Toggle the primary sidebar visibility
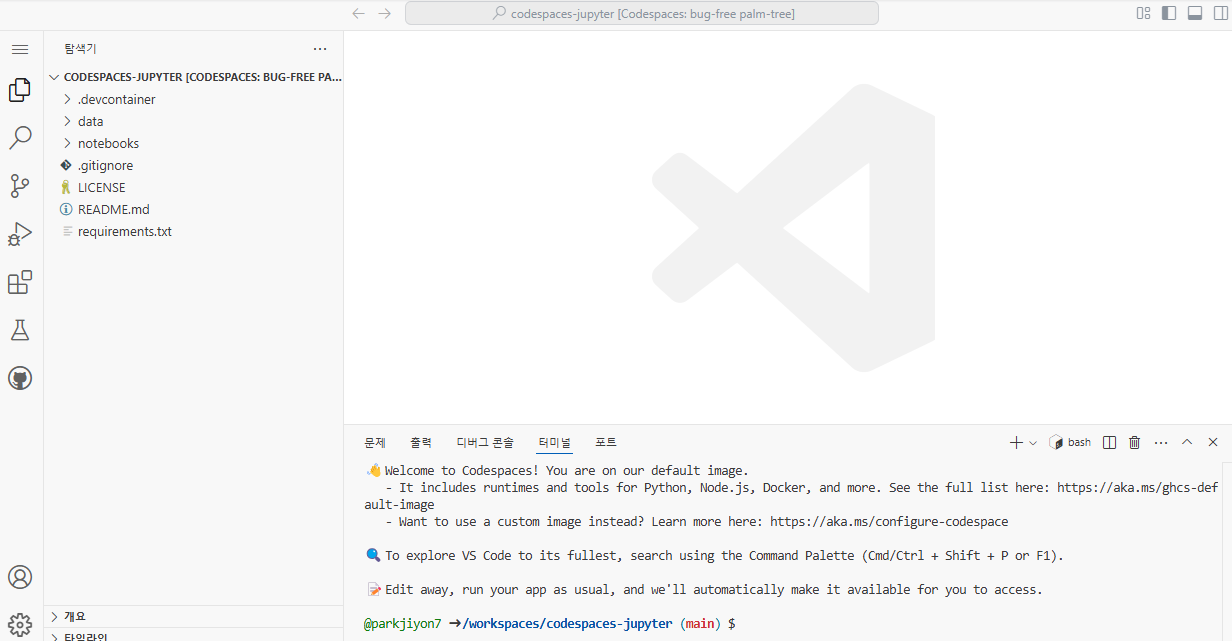Image resolution: width=1232 pixels, height=641 pixels. (x=1169, y=13)
